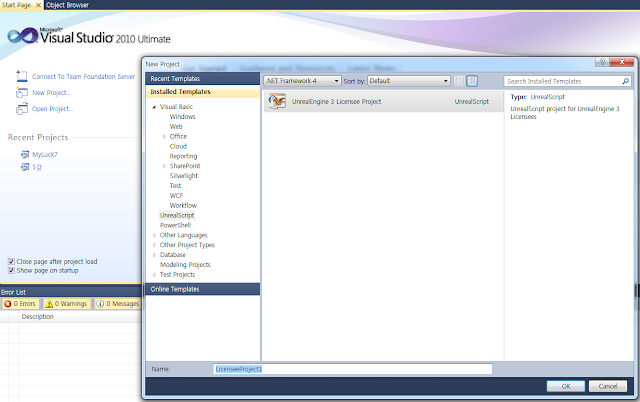This screenshot has height=402, width=640.
Task: Select PowerShell template category
Action: coord(176,225)
